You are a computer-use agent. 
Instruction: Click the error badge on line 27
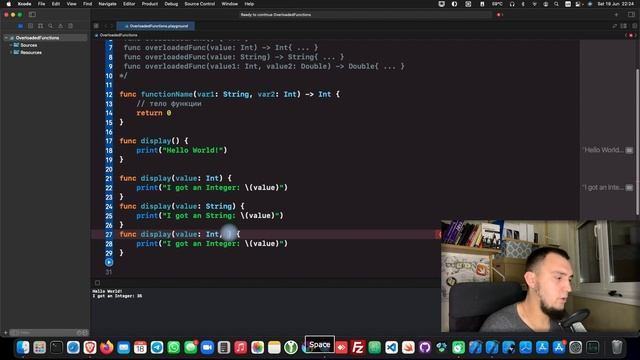click(x=439, y=234)
